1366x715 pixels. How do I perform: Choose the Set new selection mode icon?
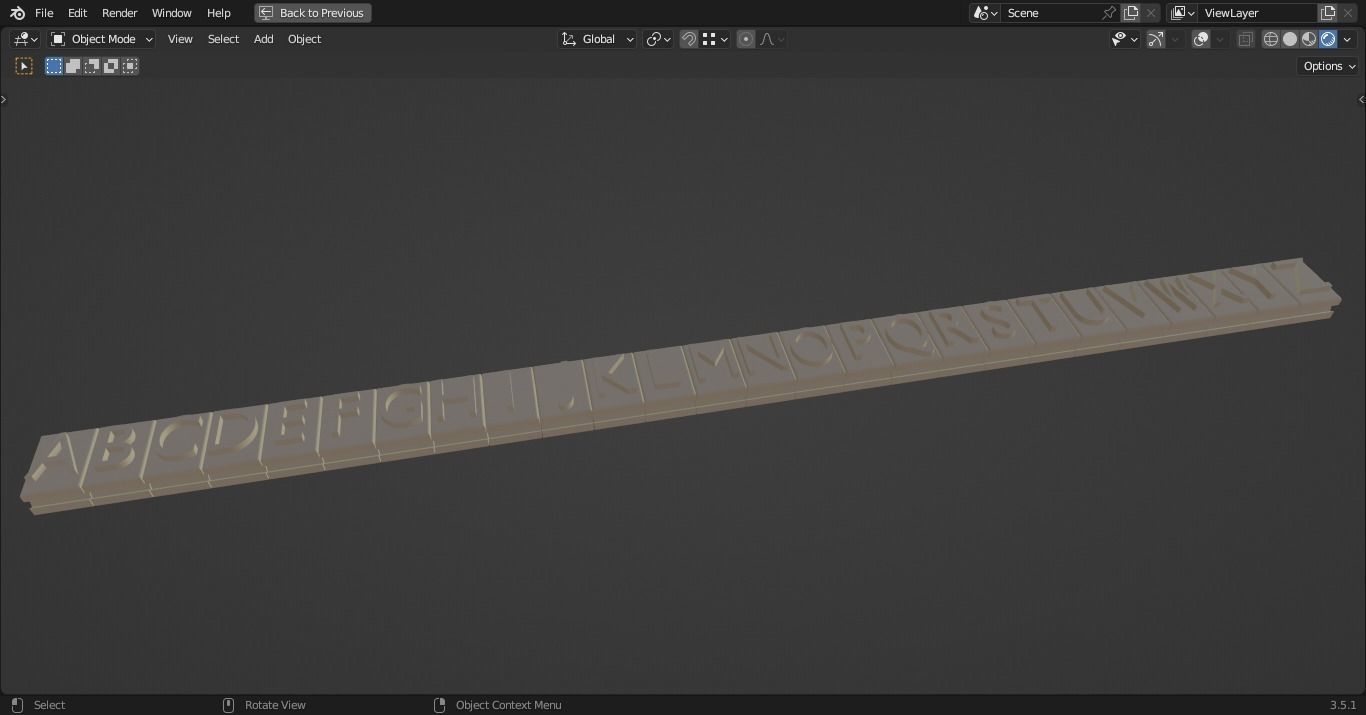(x=54, y=66)
